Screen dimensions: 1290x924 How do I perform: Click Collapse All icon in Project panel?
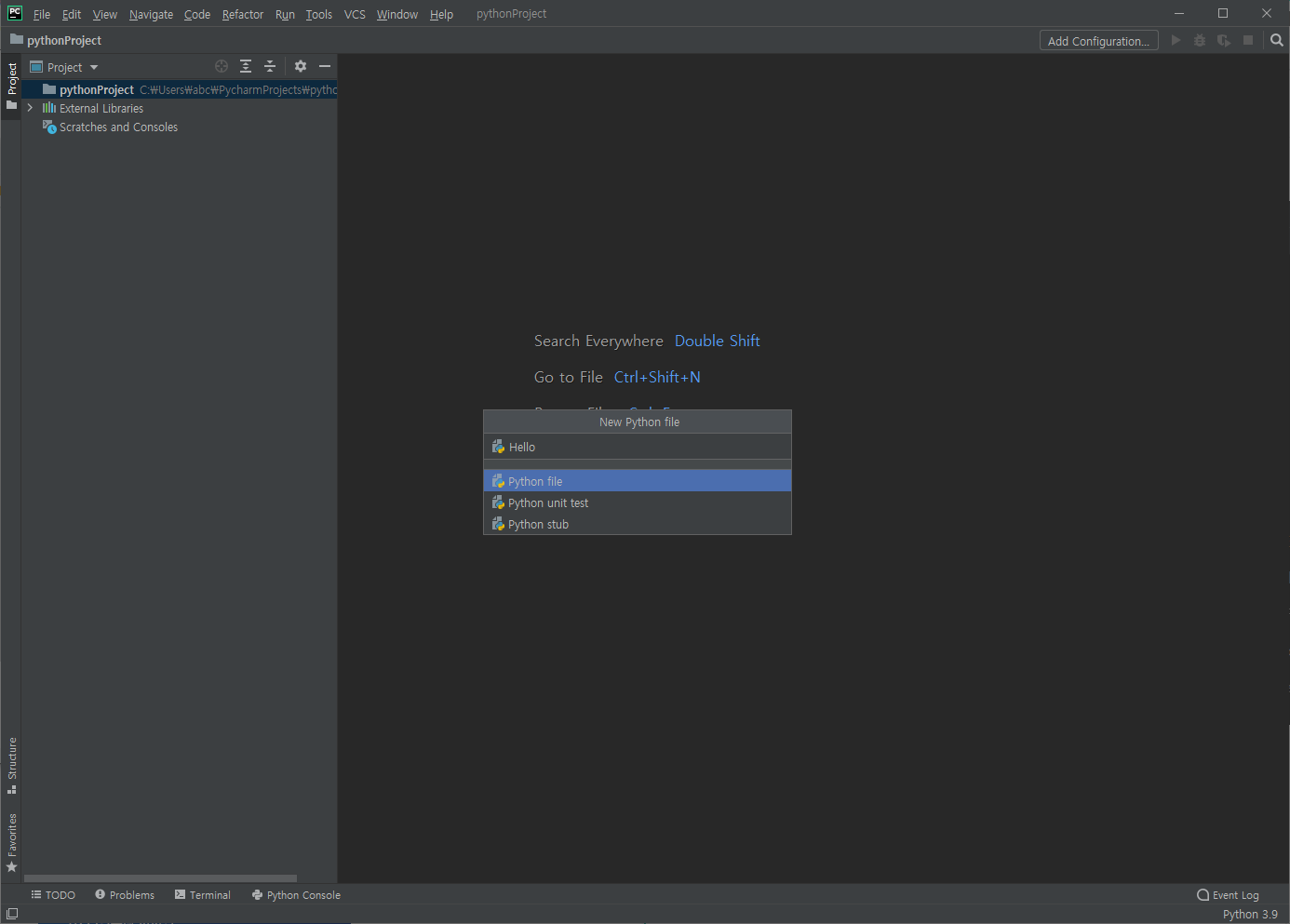point(270,66)
